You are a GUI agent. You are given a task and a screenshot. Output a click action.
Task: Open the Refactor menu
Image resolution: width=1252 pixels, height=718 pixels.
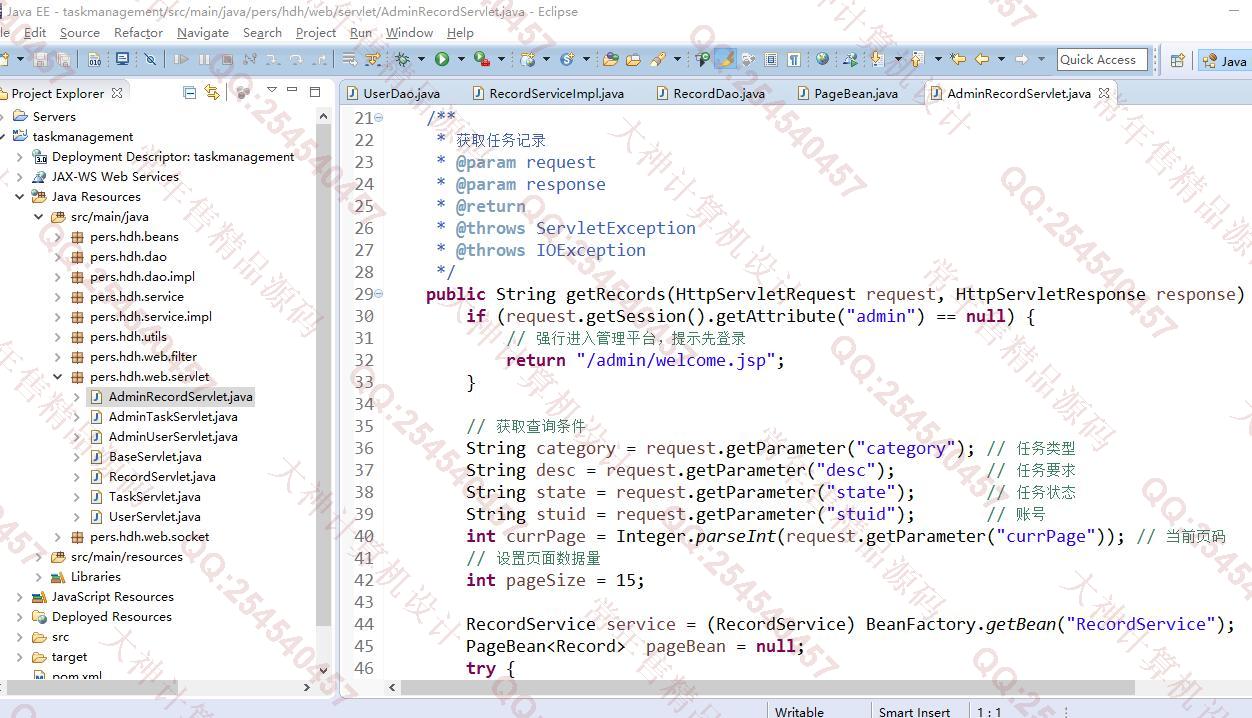138,32
